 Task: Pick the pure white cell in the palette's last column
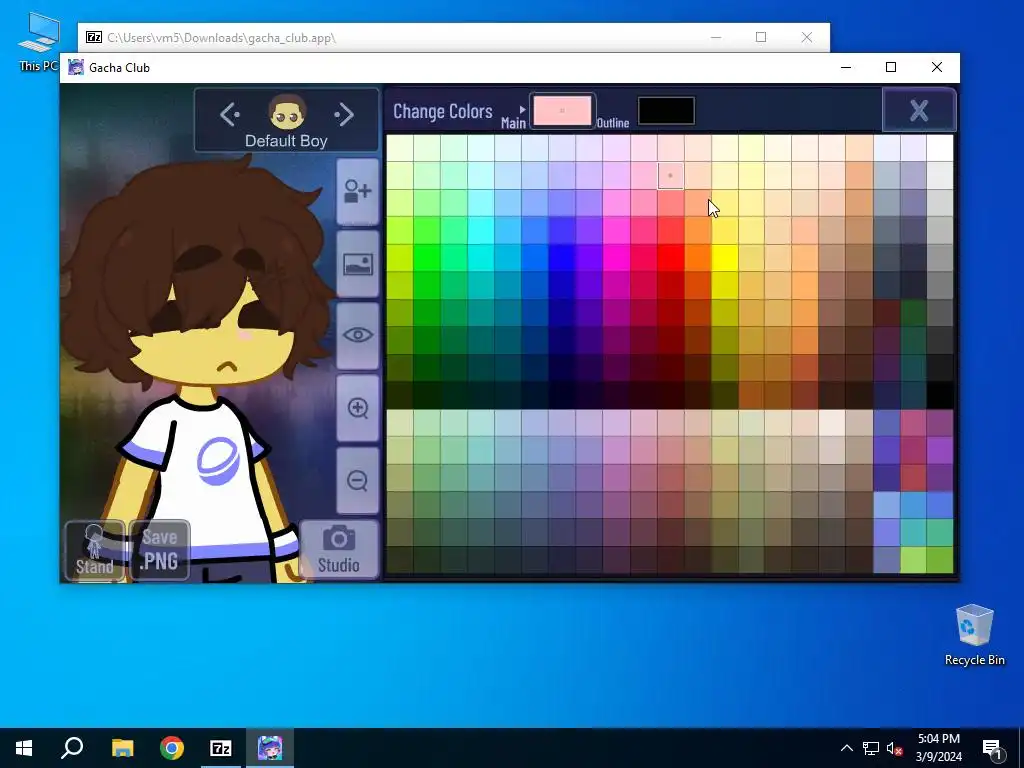tap(940, 148)
